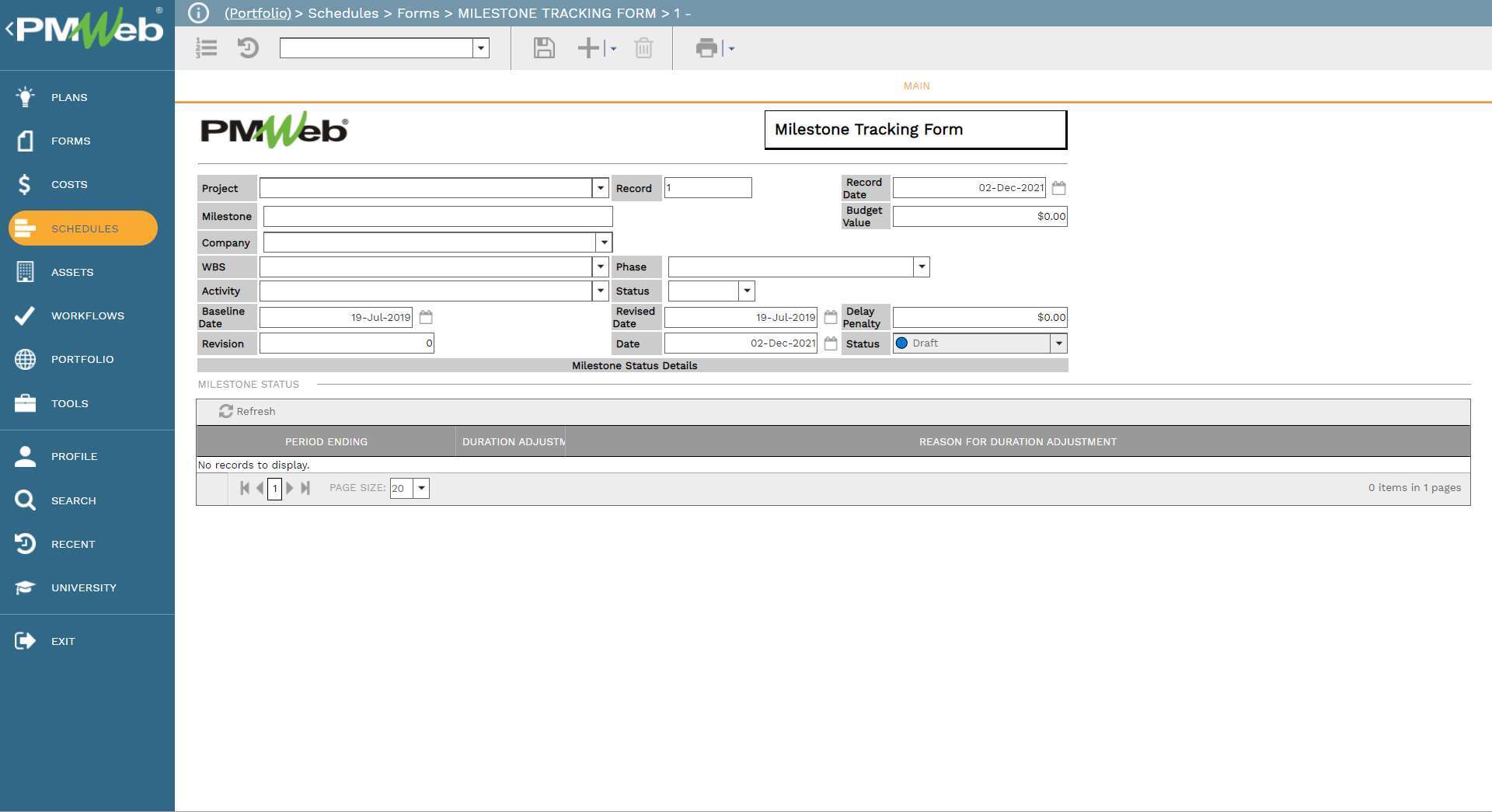Viewport: 1492px width, 812px height.
Task: Select the Save icon in the toolbar
Action: [543, 48]
